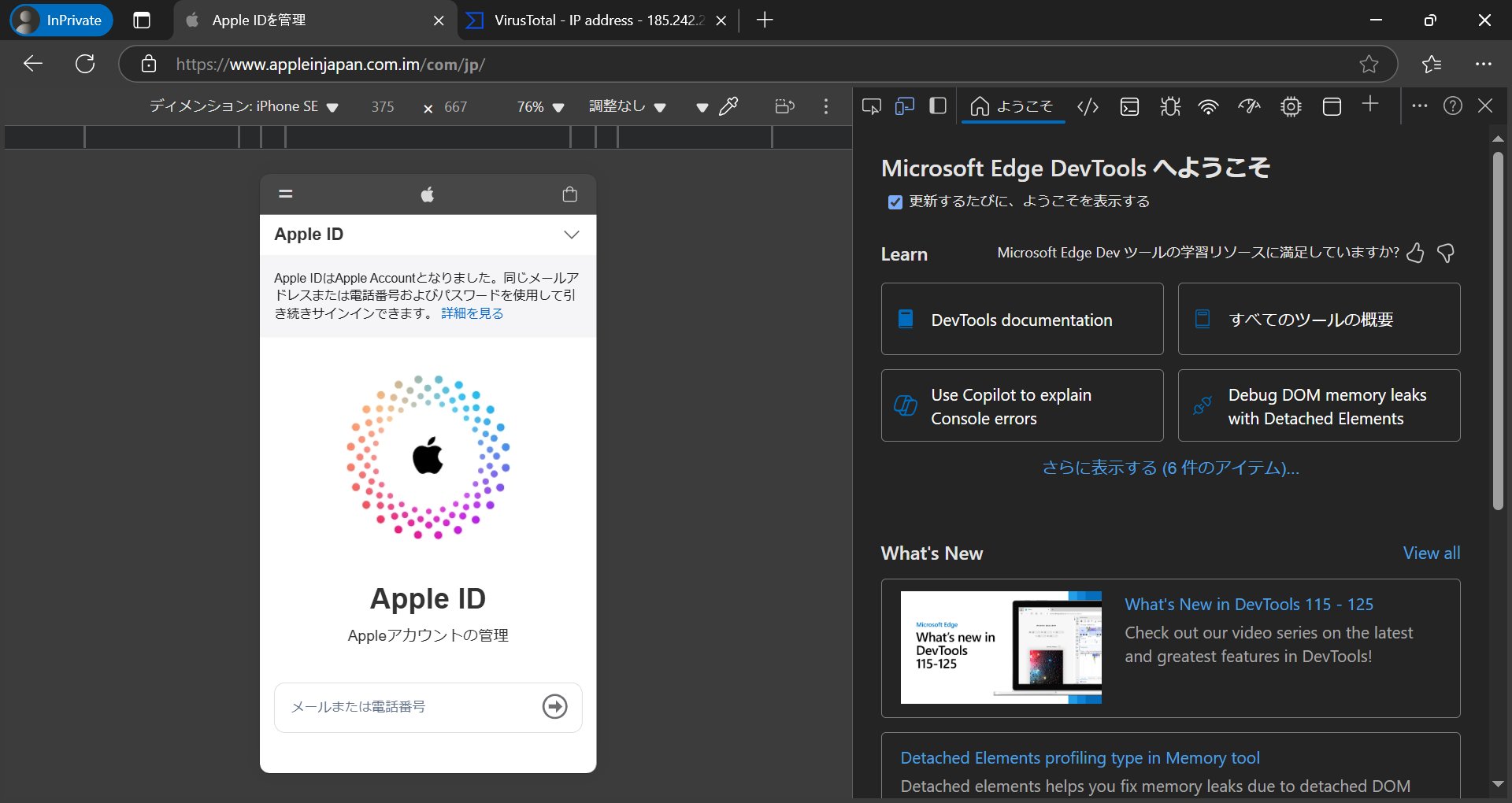Click the InPrivate profile badge
This screenshot has height=803, width=1512.
coord(61,20)
